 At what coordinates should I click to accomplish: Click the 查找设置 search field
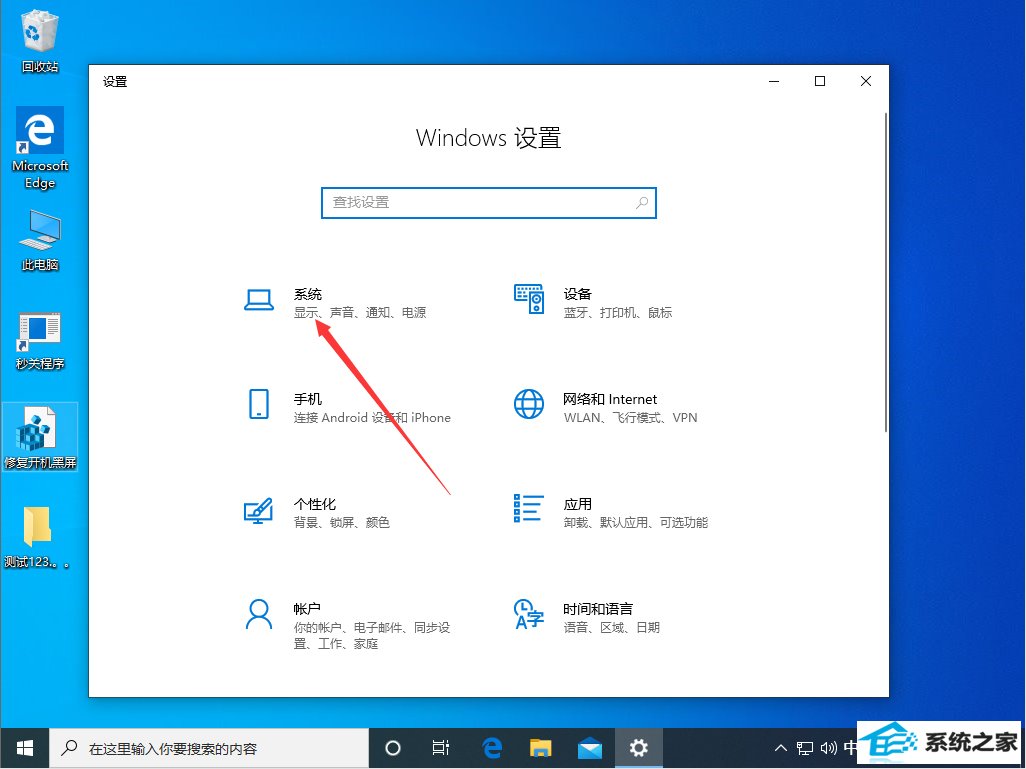[489, 203]
